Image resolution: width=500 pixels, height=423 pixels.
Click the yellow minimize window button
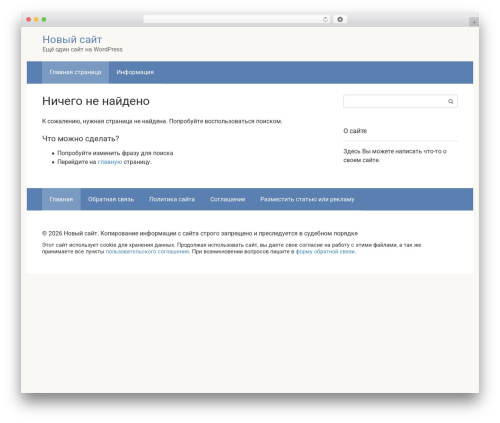[x=36, y=19]
